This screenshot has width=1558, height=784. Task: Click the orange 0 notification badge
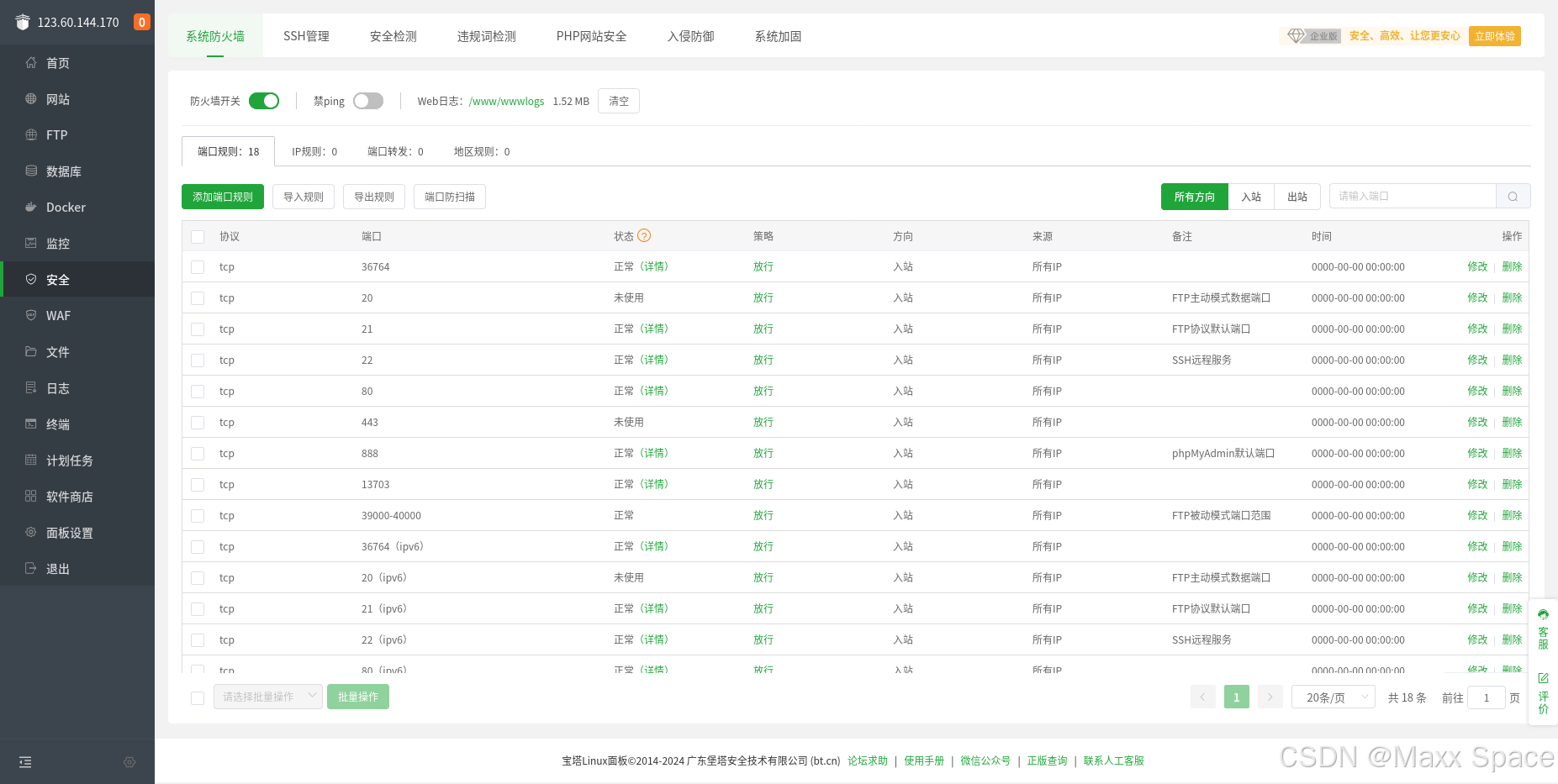[x=142, y=22]
